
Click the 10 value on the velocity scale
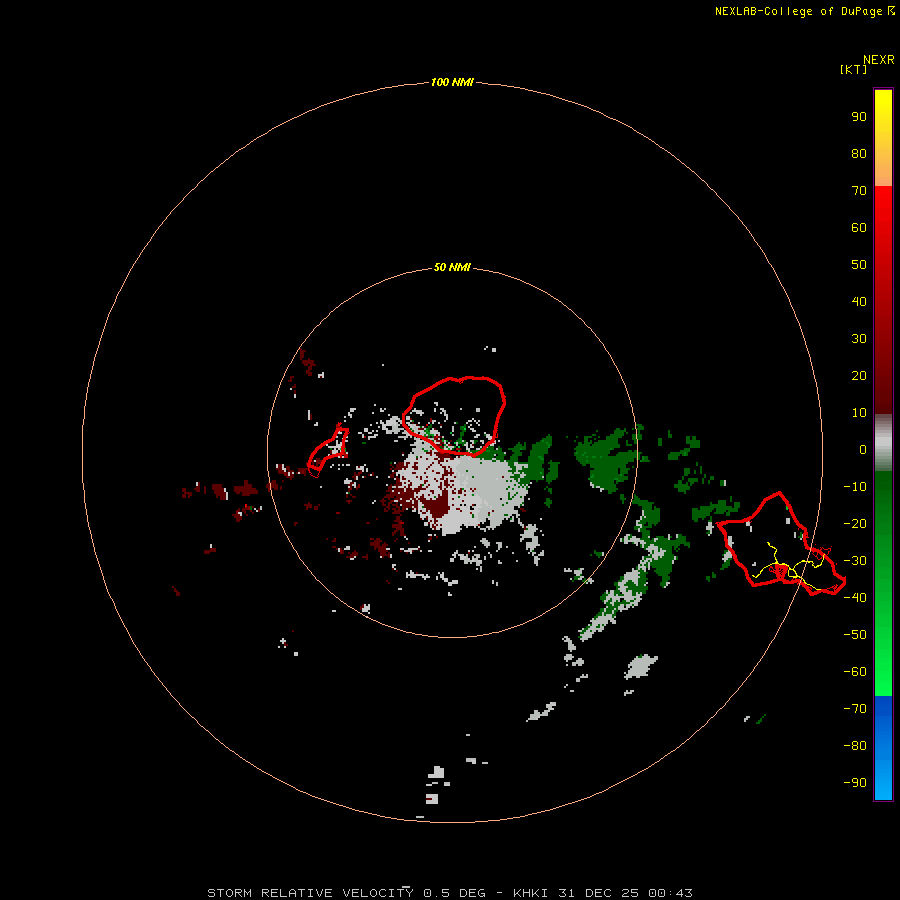(x=859, y=413)
